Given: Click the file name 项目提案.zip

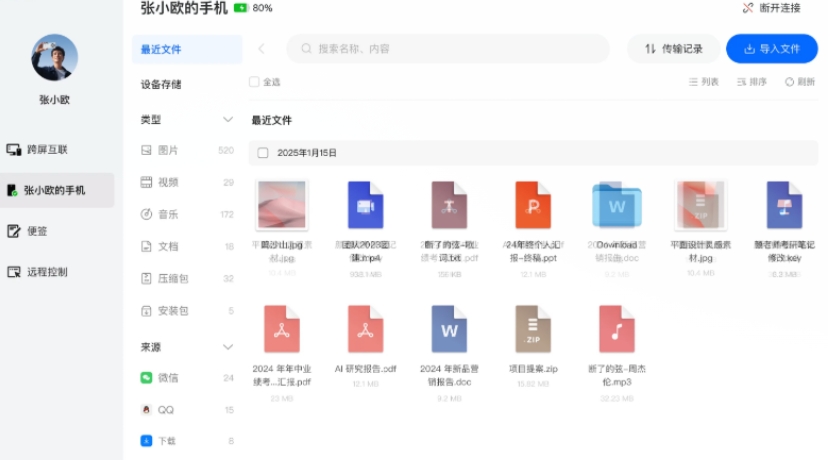Looking at the screenshot, I should (x=533, y=368).
